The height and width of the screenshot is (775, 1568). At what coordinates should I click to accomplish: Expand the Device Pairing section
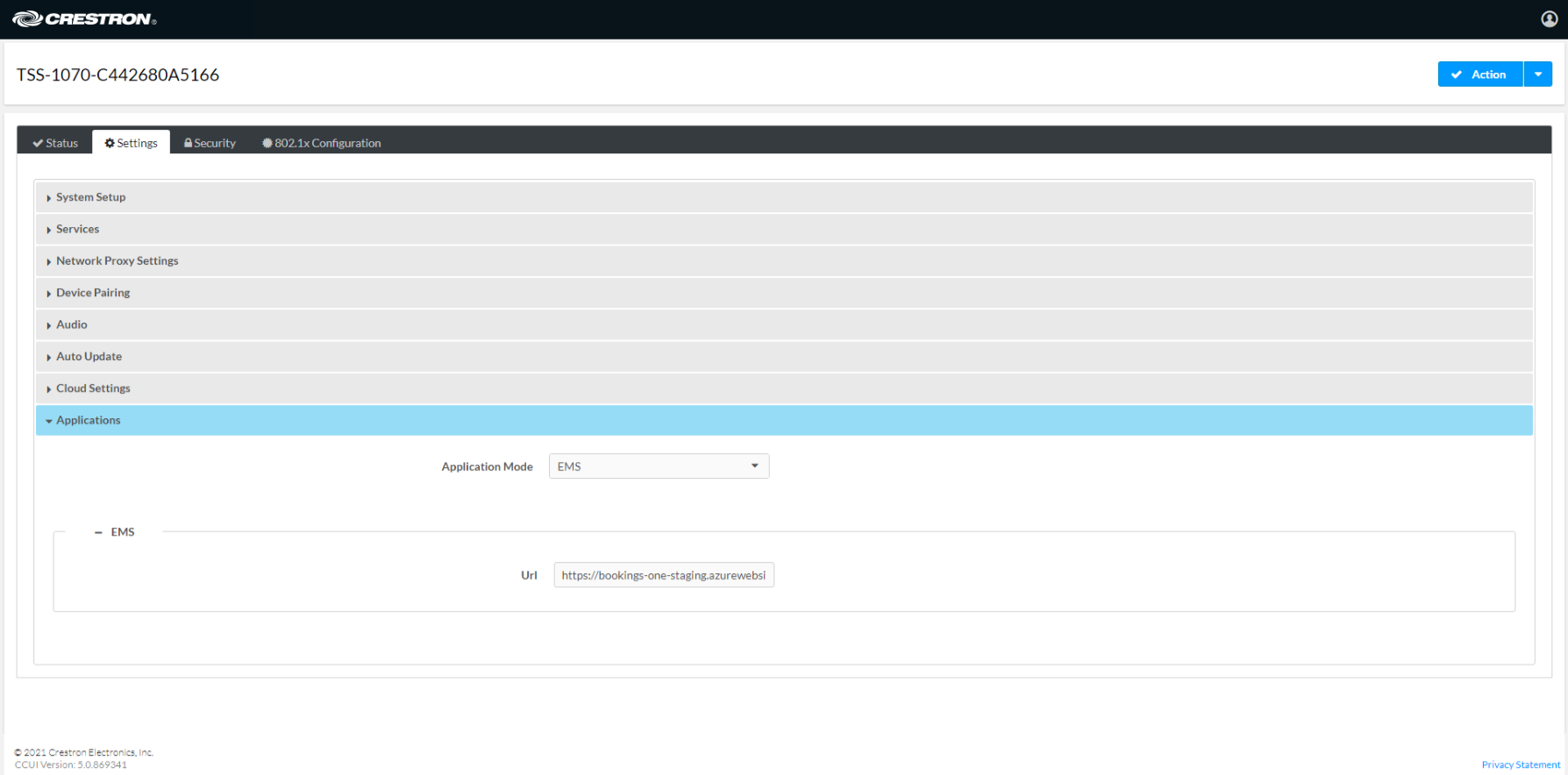tap(93, 293)
